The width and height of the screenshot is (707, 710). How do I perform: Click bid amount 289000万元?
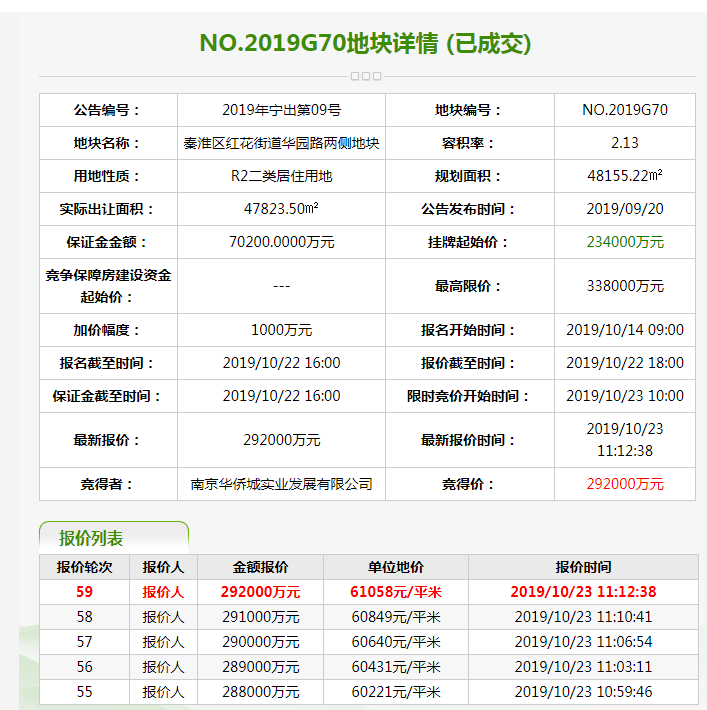tap(260, 667)
